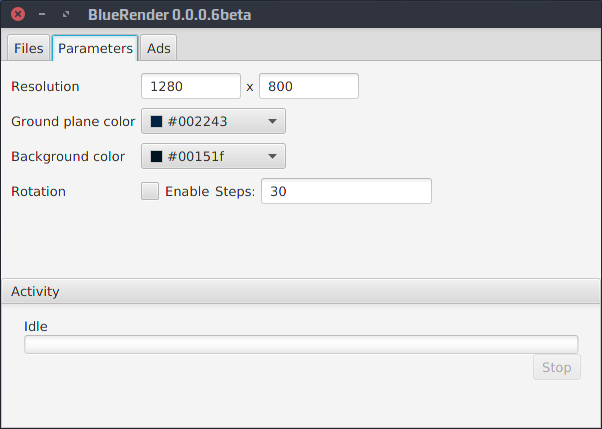Expand the Ground plane color dropdown arrow

click(x=272, y=122)
